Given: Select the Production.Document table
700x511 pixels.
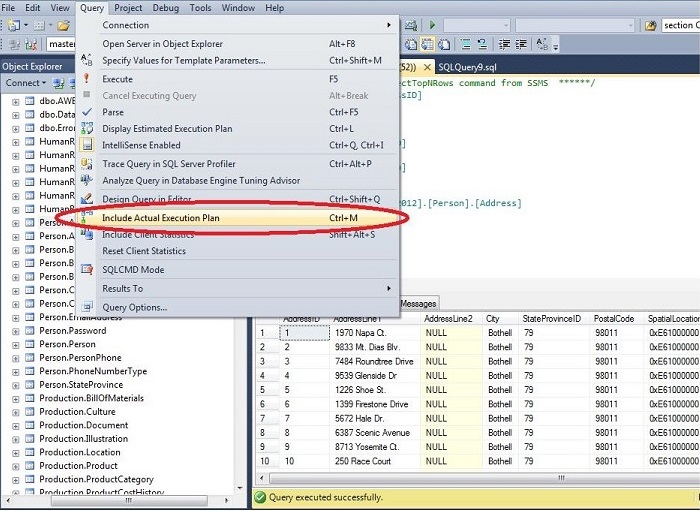Looking at the screenshot, I should click(x=83, y=425).
